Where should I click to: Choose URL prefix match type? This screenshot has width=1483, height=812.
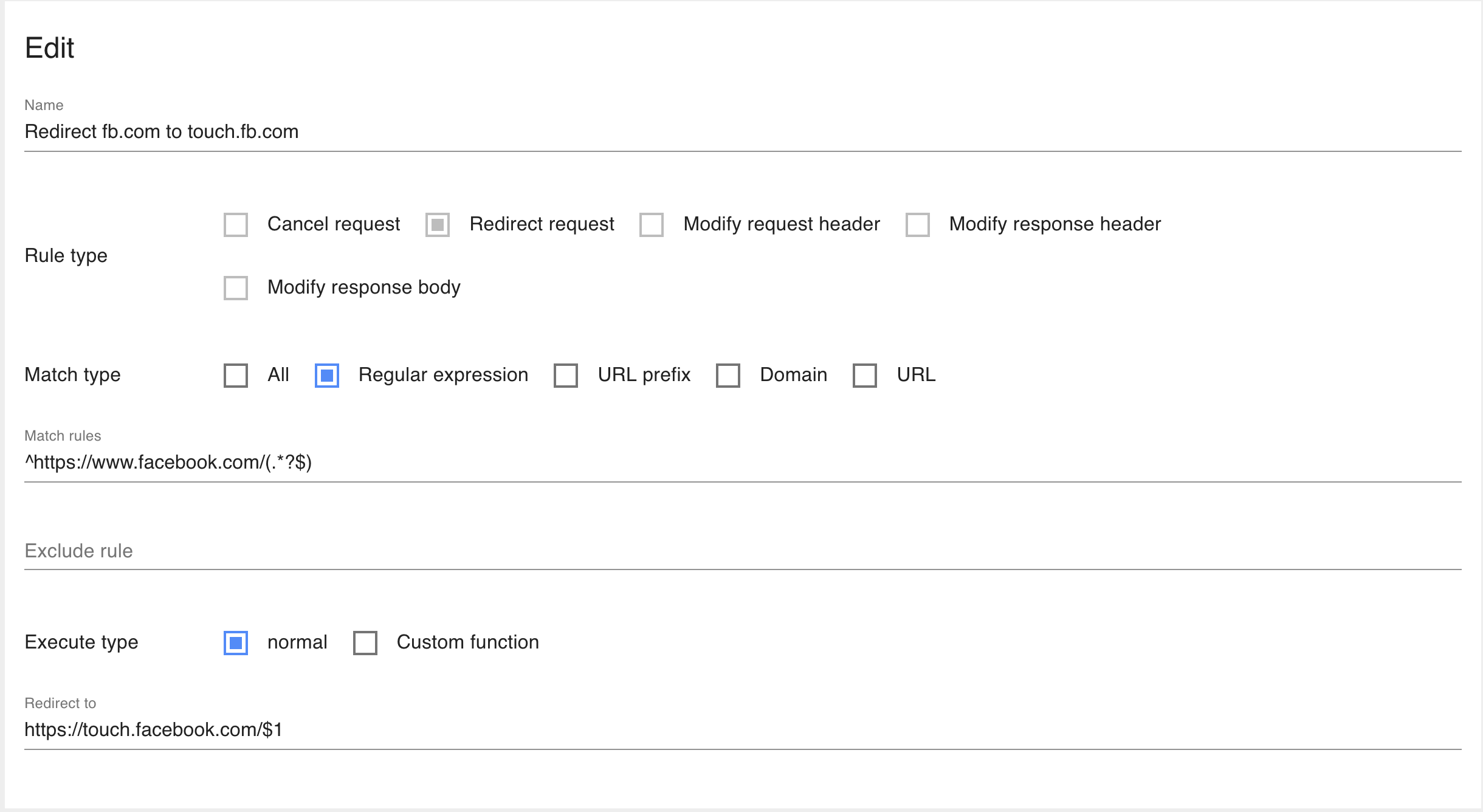[566, 375]
